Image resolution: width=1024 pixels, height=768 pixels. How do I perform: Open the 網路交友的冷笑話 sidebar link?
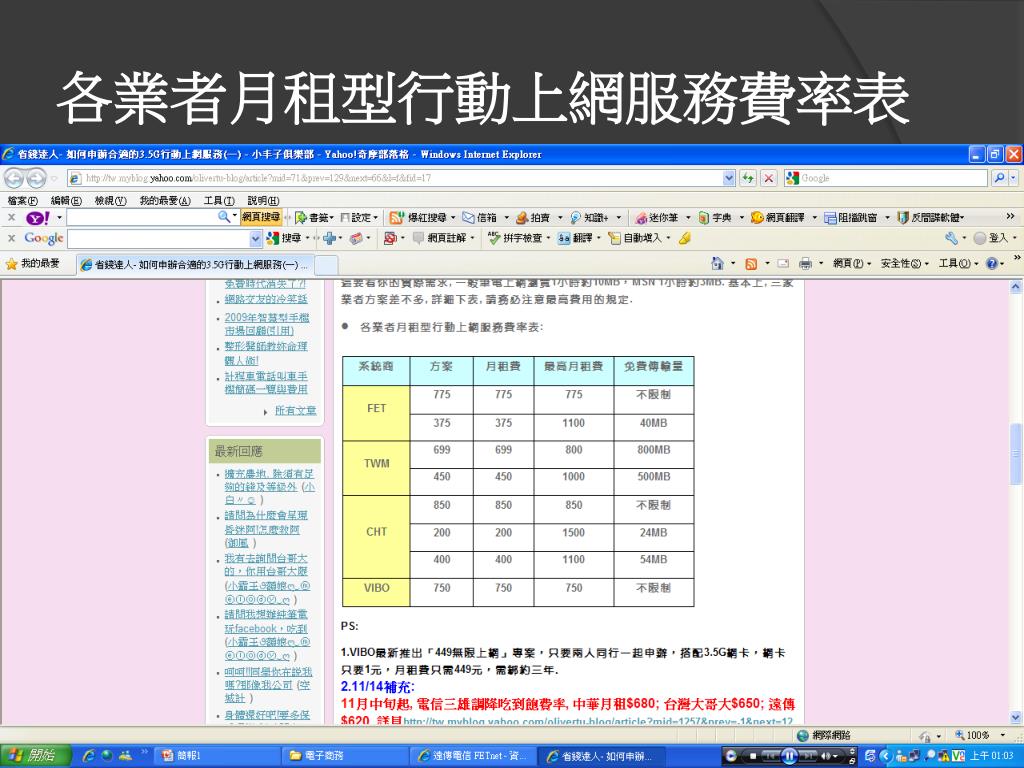[266, 299]
